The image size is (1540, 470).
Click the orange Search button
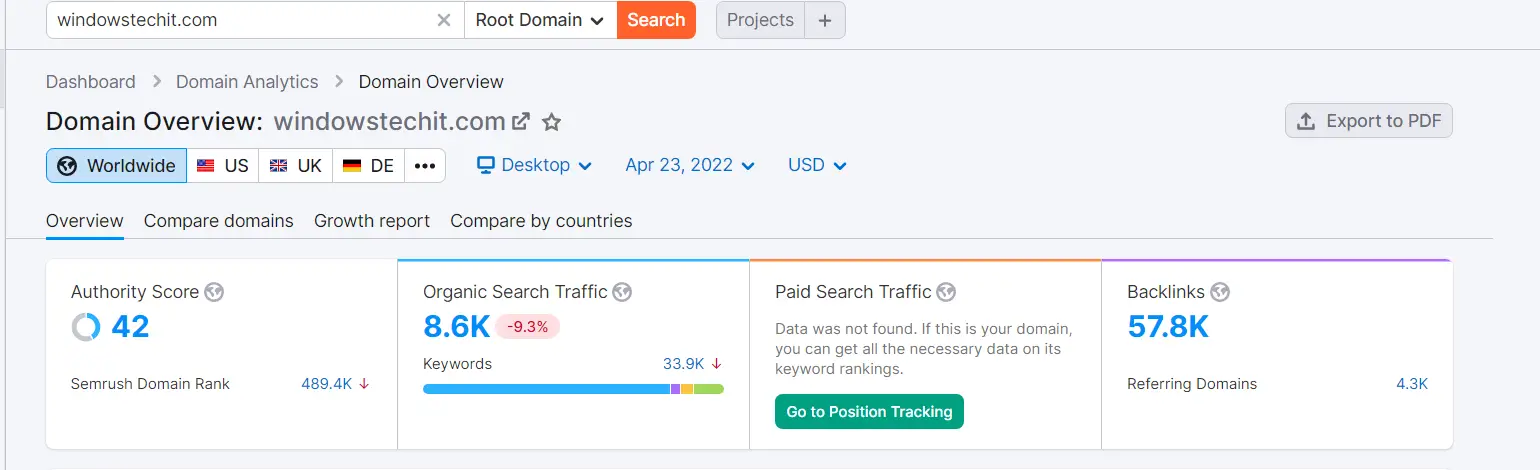point(656,20)
